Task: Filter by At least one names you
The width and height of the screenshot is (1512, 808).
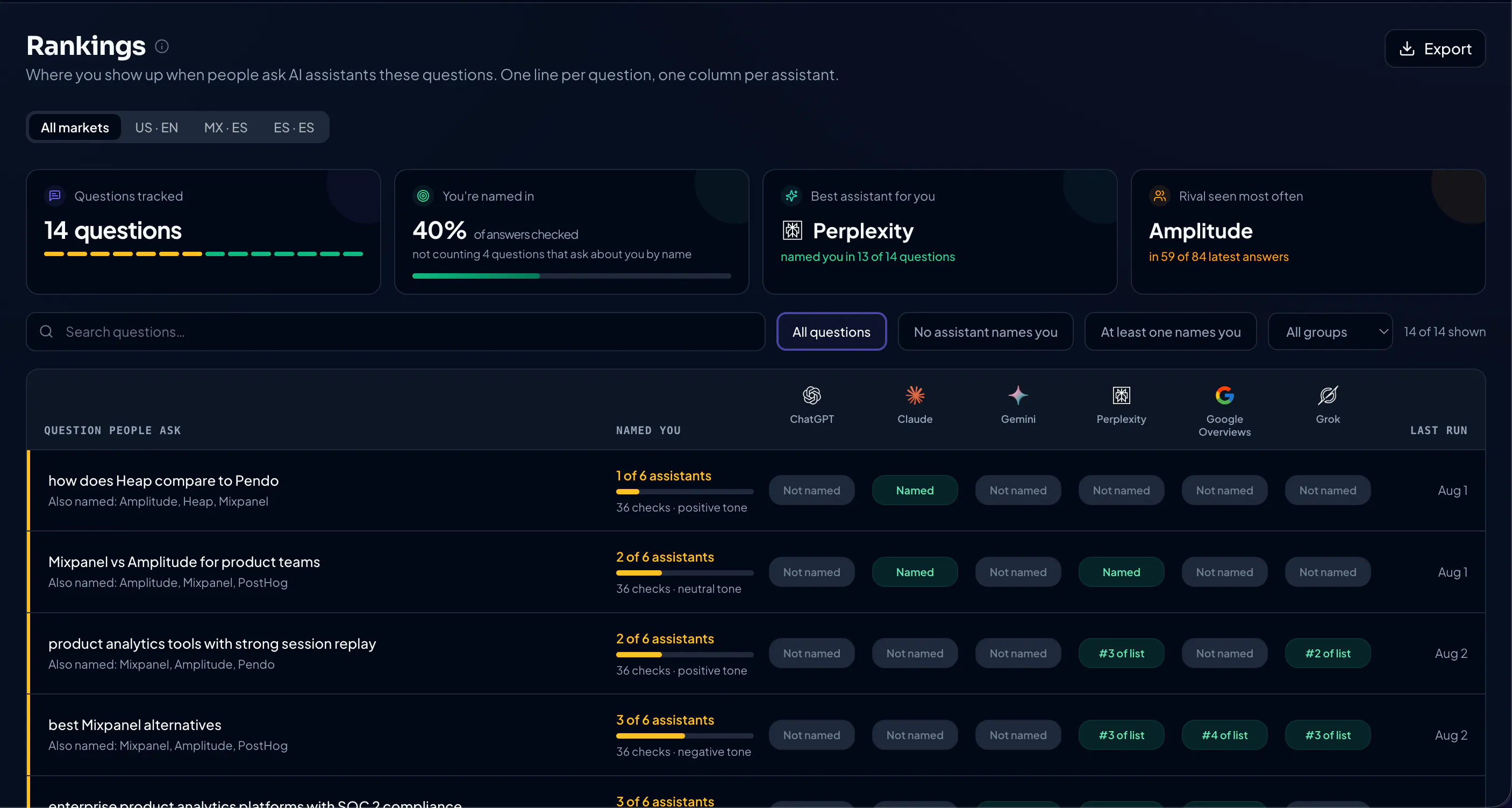Action: pyautogui.click(x=1171, y=332)
